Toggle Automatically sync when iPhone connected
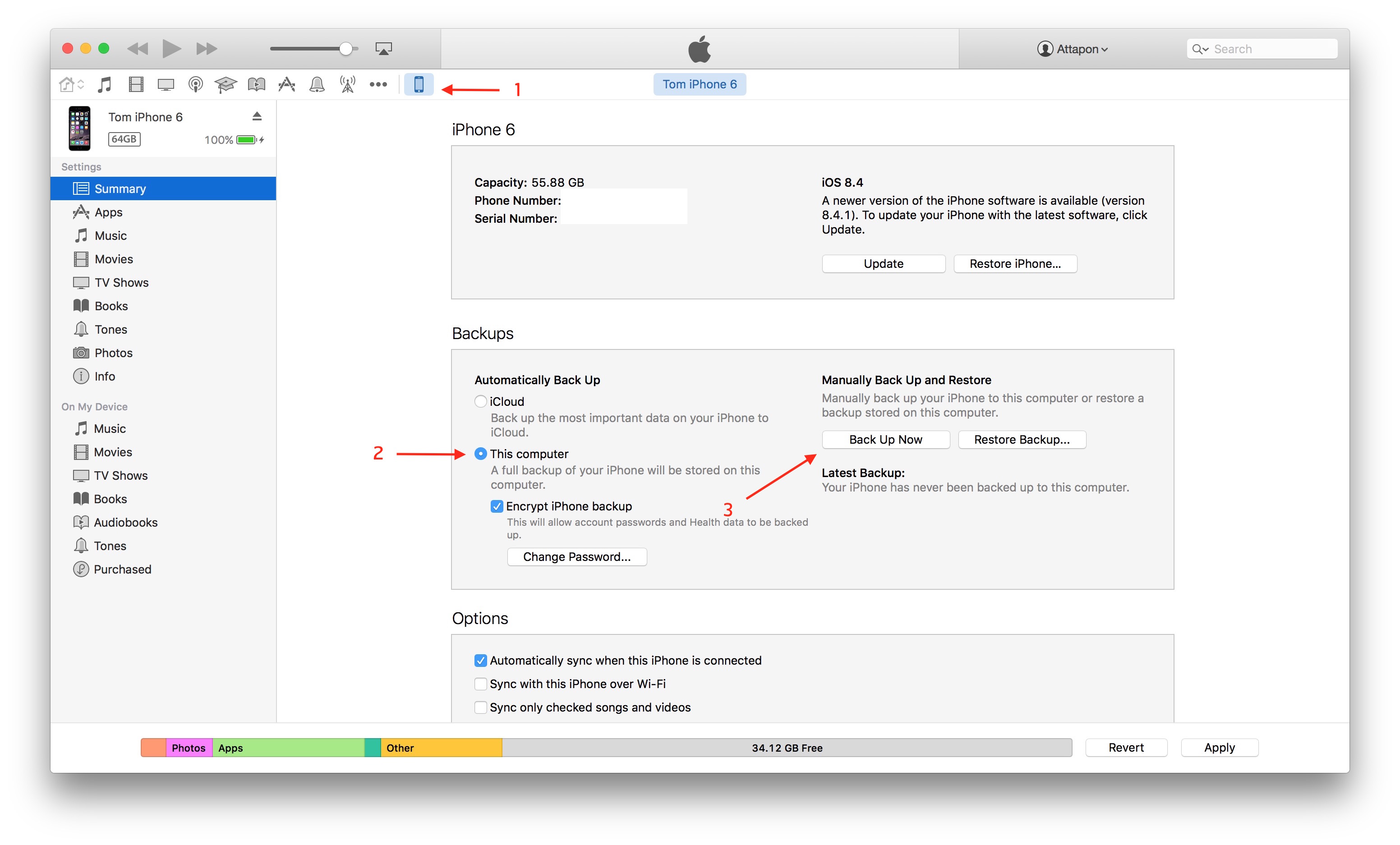 [x=481, y=661]
